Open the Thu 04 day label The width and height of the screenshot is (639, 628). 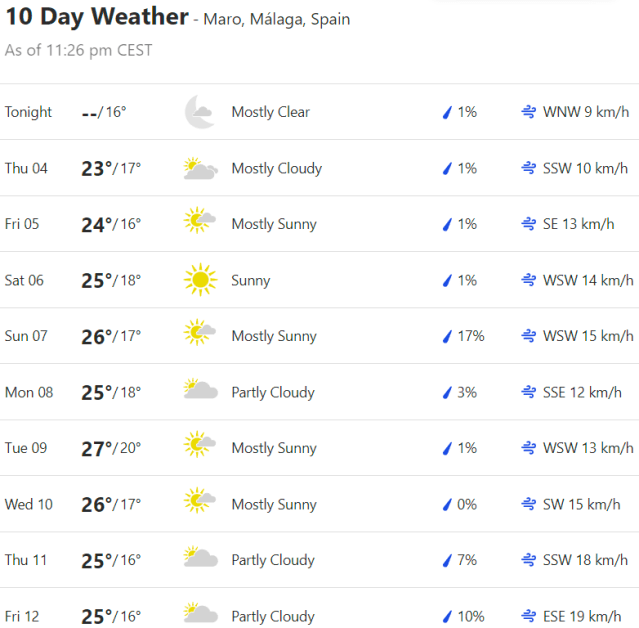point(26,168)
